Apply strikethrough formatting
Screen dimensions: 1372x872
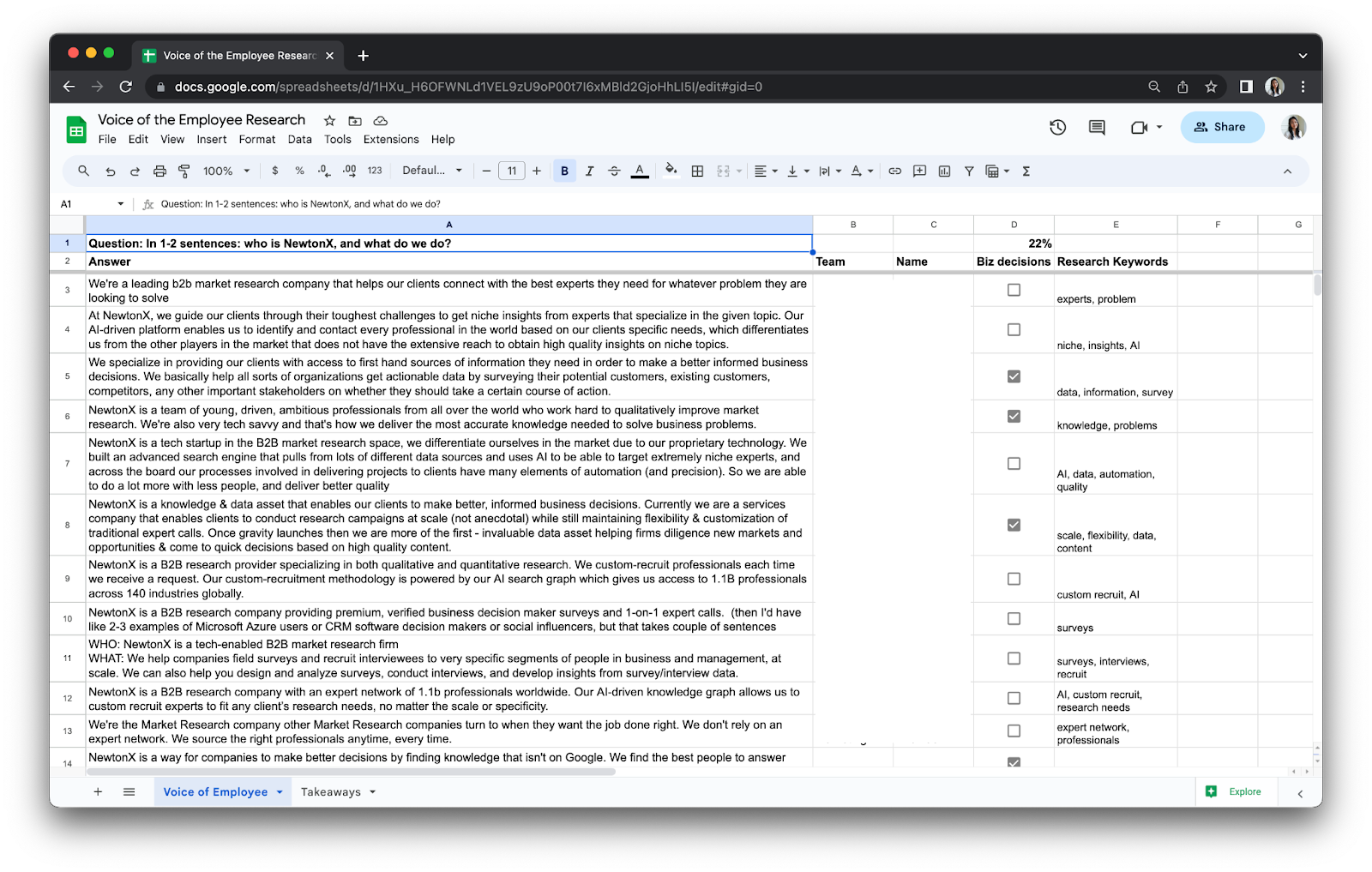point(614,171)
